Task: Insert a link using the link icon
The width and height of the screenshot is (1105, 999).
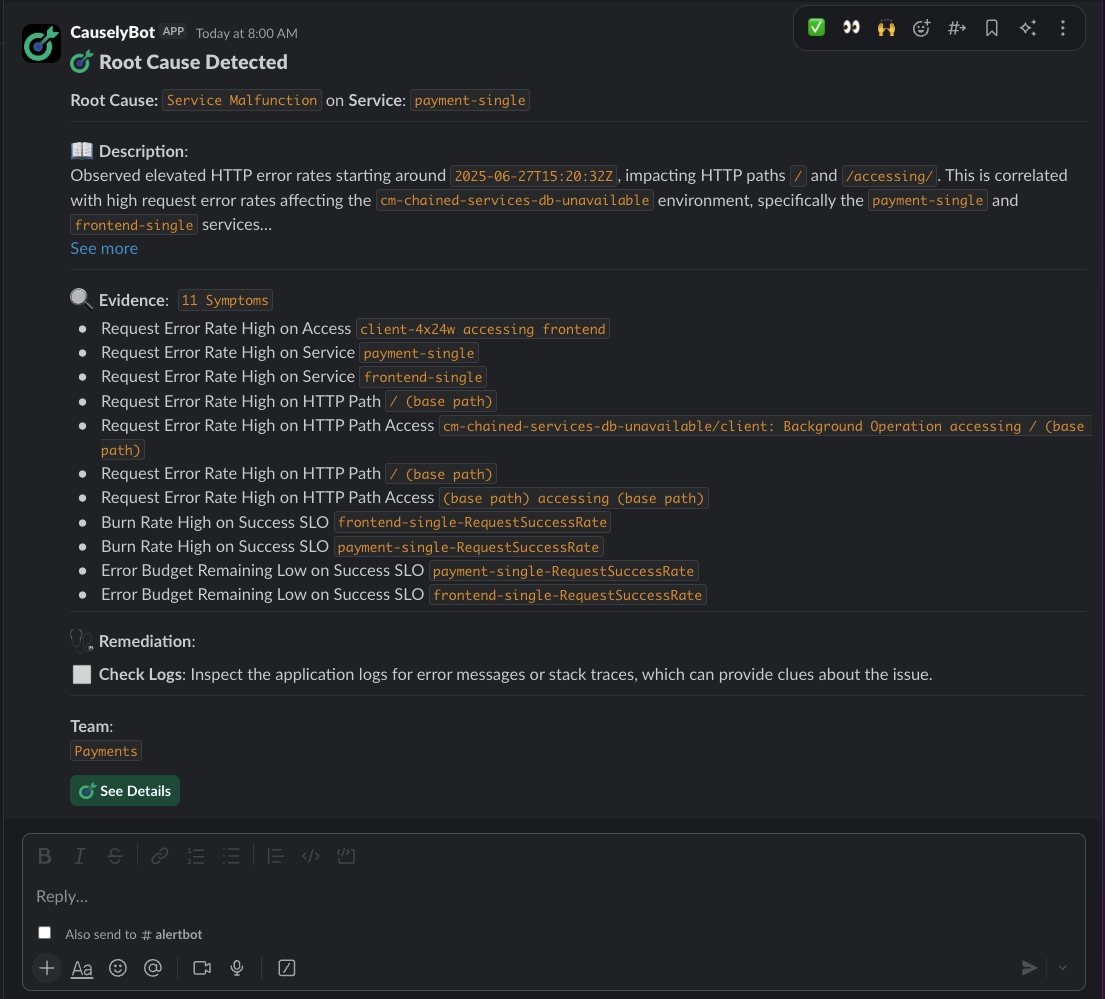Action: [160, 856]
